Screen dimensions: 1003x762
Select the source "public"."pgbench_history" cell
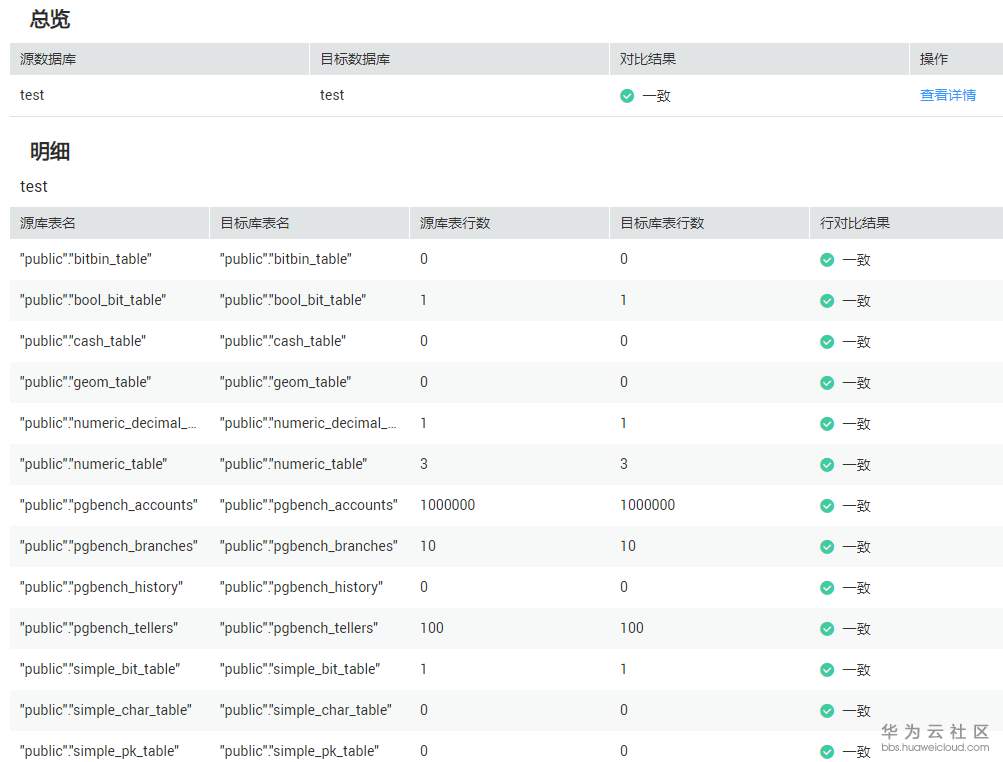pyautogui.click(x=101, y=587)
